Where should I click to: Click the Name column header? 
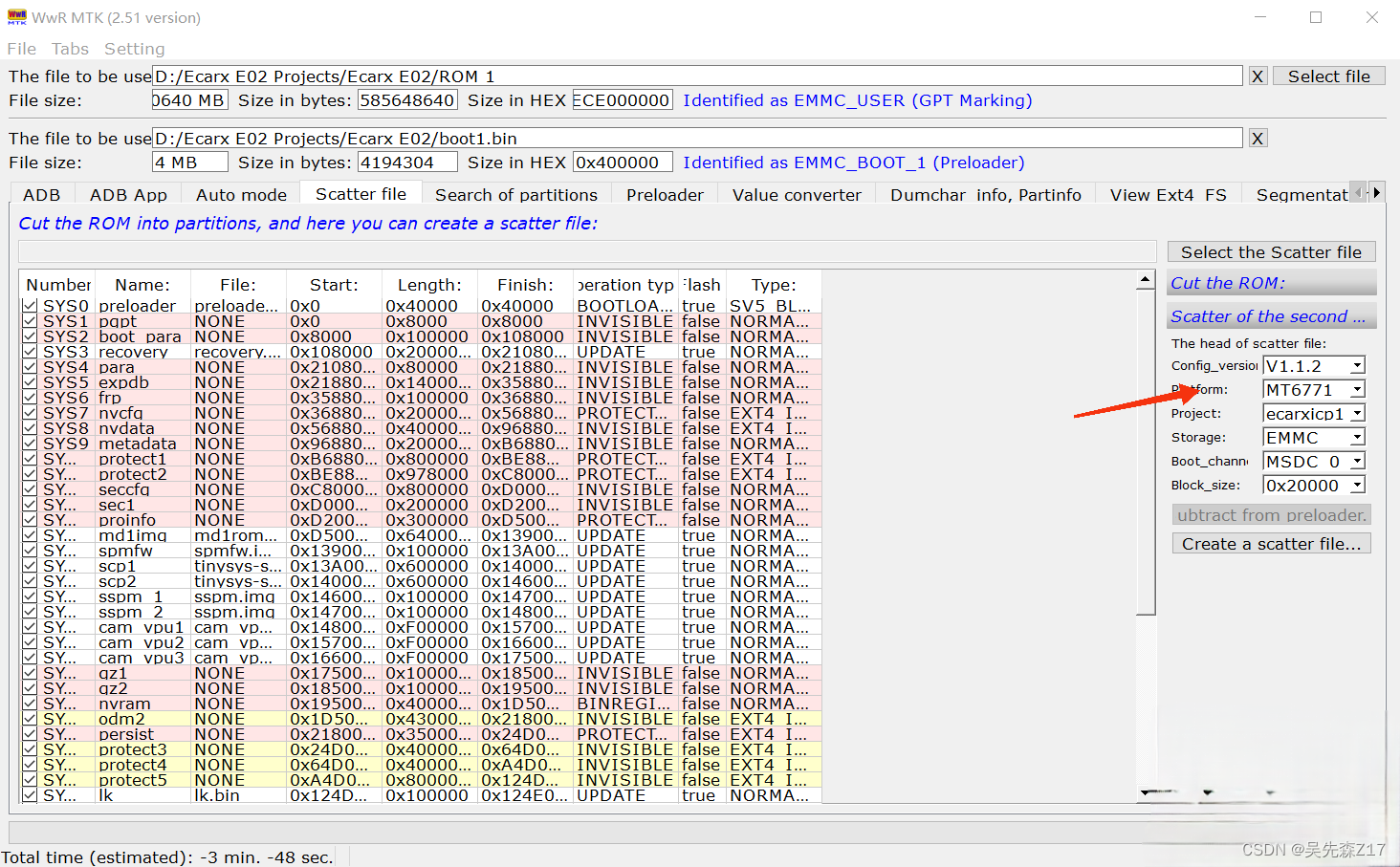click(x=142, y=285)
